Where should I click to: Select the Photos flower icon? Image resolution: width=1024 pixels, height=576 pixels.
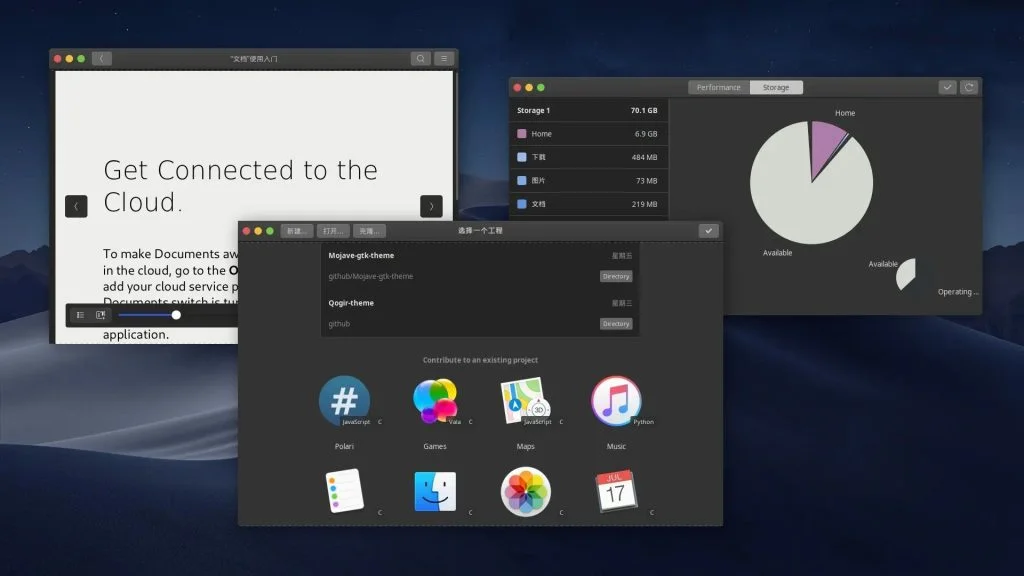click(526, 491)
